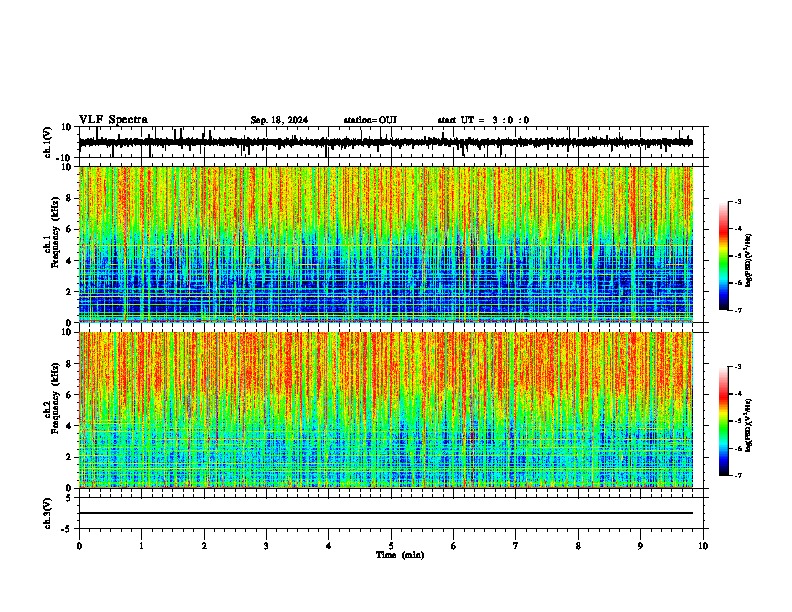Click the ch.2 log(PSD) color bar

724,421
